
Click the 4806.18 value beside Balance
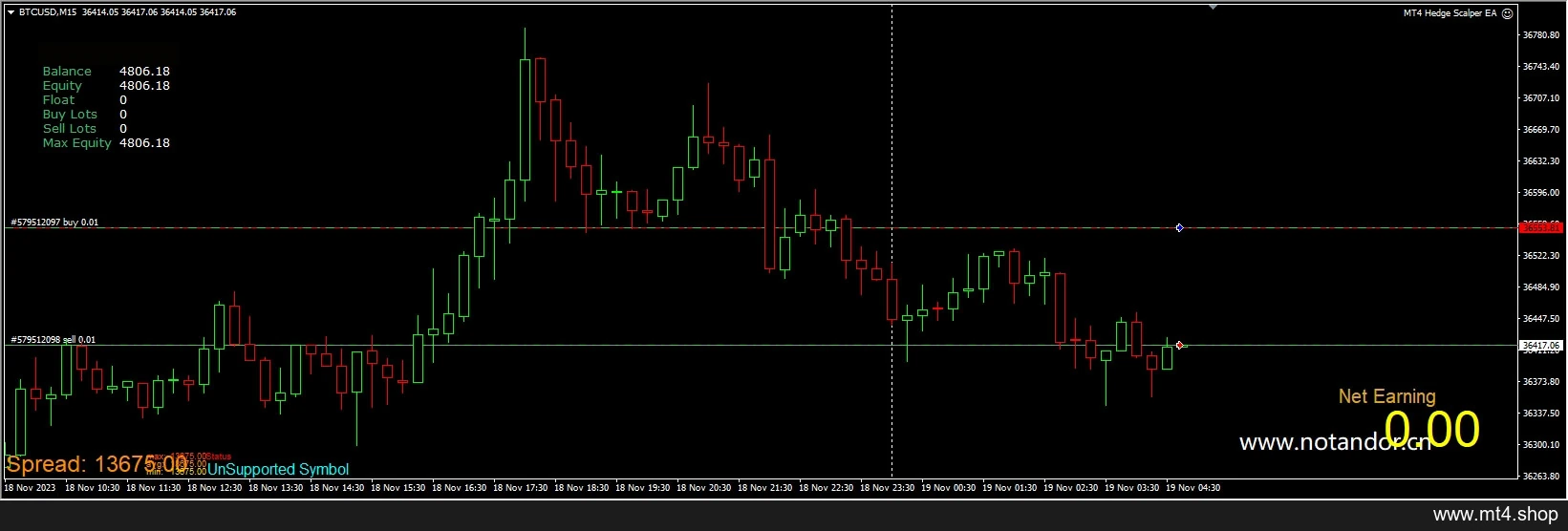click(x=144, y=72)
